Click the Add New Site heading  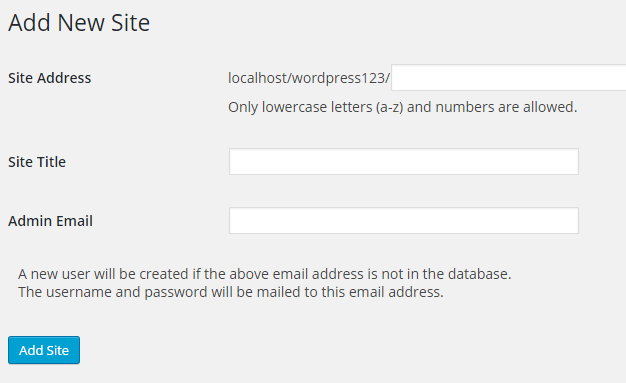pos(79,22)
